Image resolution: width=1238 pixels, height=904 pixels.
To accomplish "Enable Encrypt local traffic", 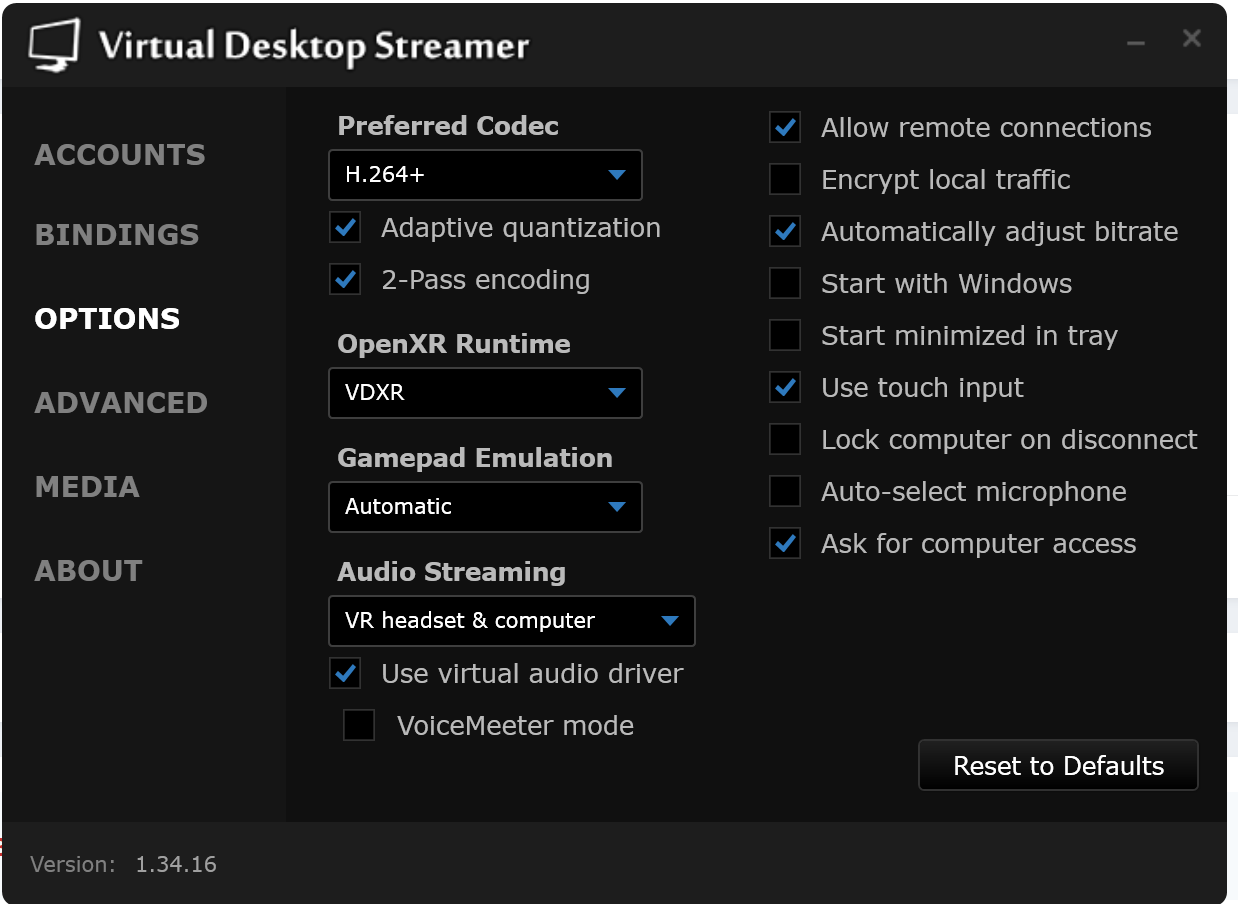I will (x=785, y=180).
